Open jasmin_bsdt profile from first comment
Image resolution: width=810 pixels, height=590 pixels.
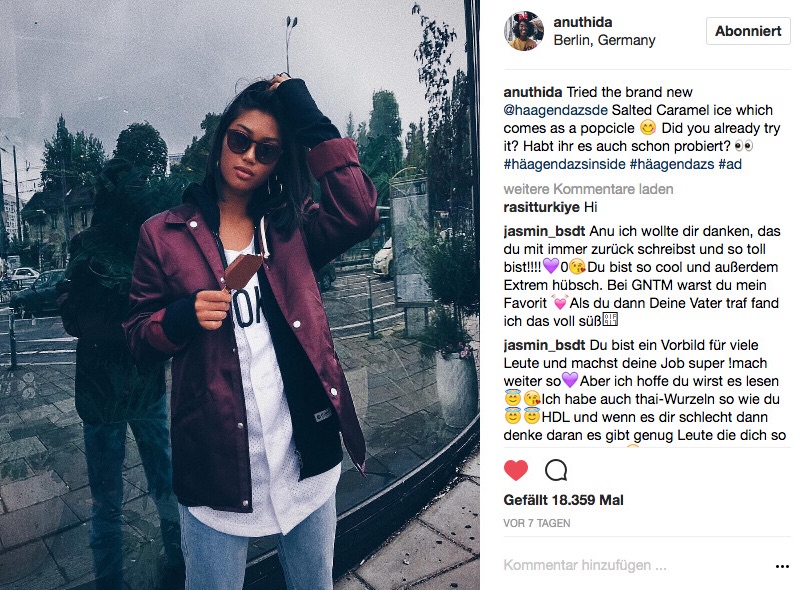pyautogui.click(x=544, y=231)
